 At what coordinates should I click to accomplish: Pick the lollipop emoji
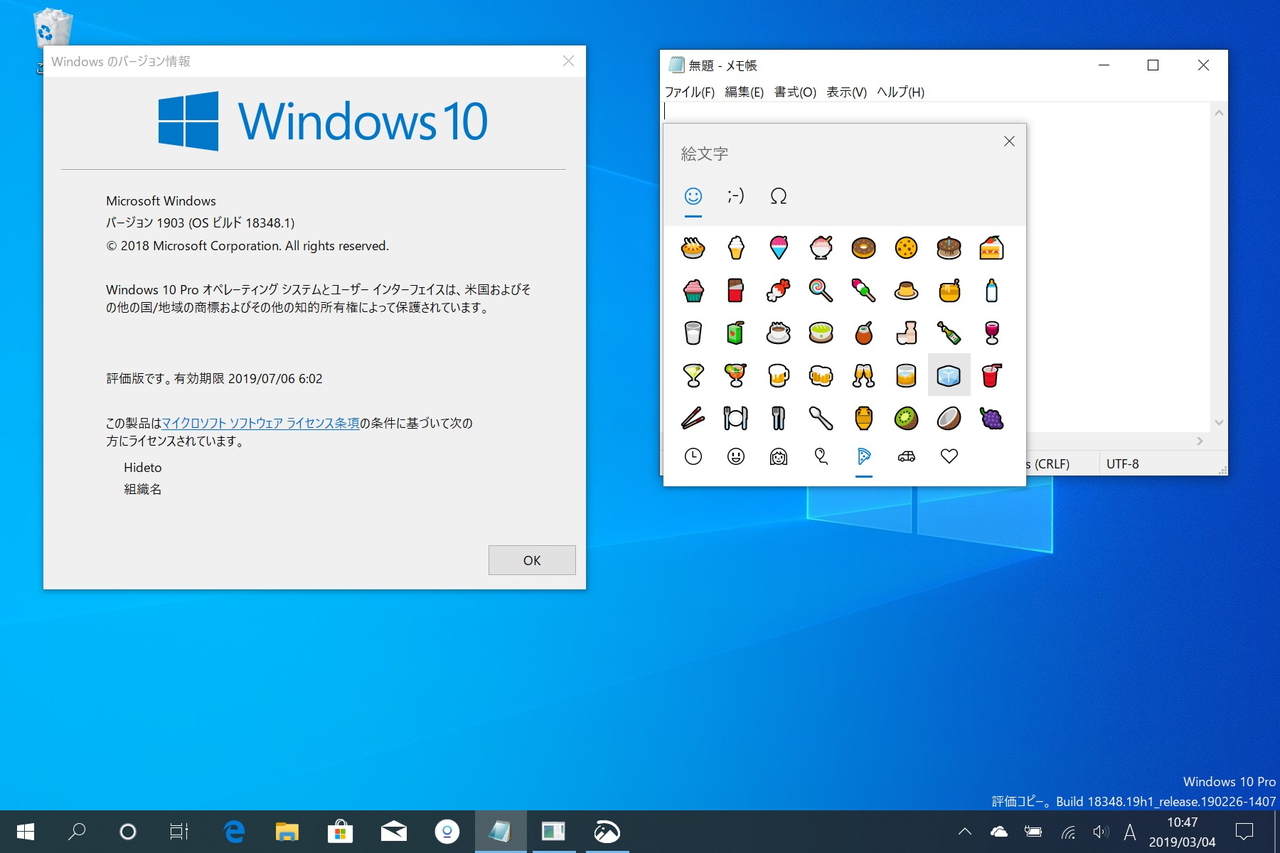821,290
